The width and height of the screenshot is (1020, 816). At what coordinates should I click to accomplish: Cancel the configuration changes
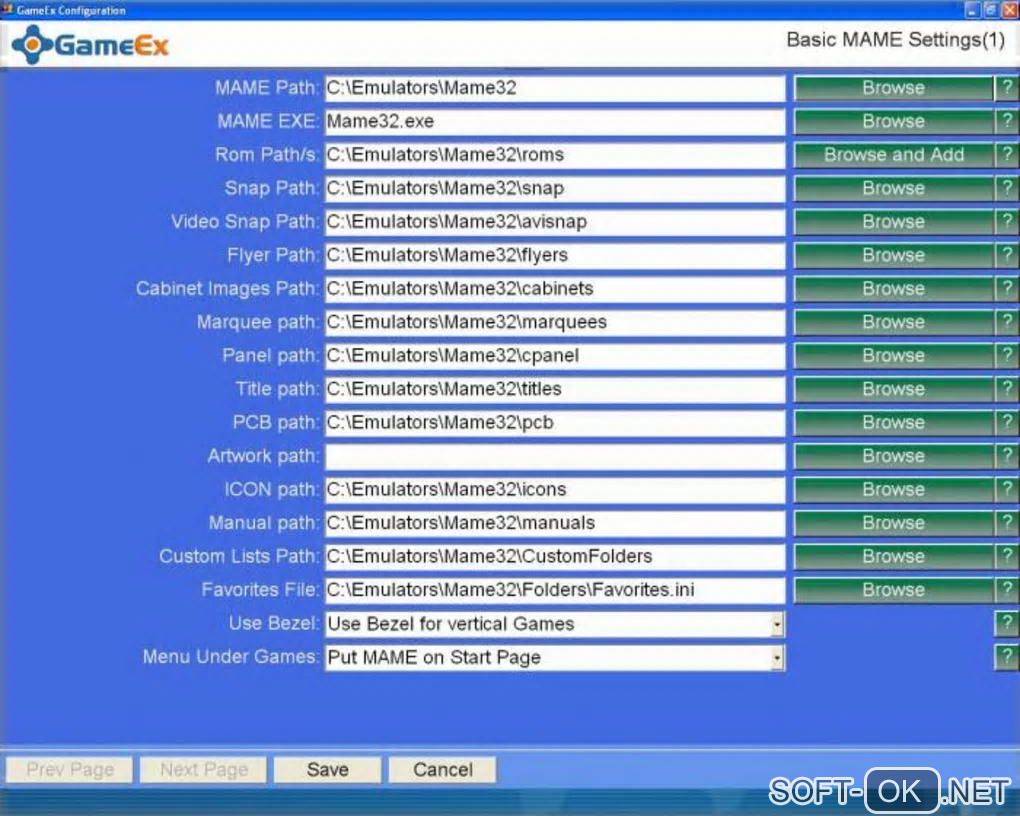pos(443,770)
